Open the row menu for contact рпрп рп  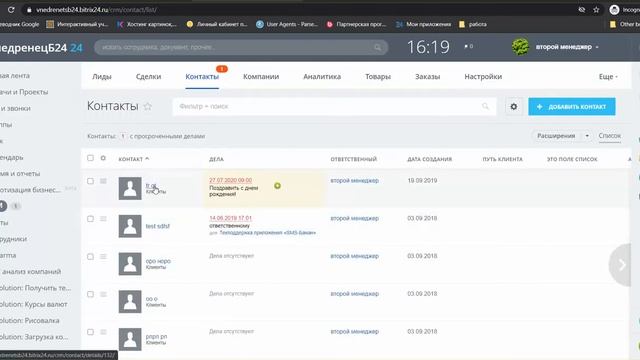(x=103, y=332)
